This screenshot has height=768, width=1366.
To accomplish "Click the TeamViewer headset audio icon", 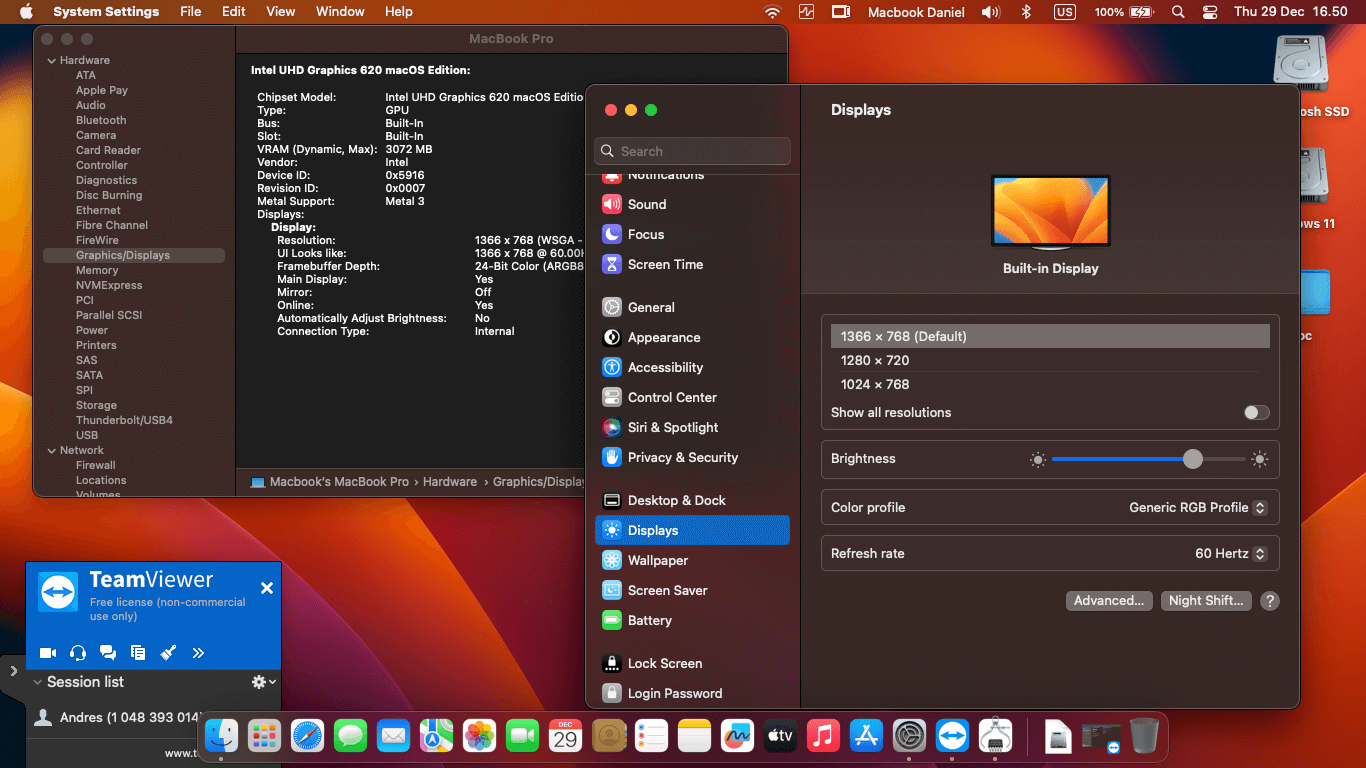I will click(78, 653).
